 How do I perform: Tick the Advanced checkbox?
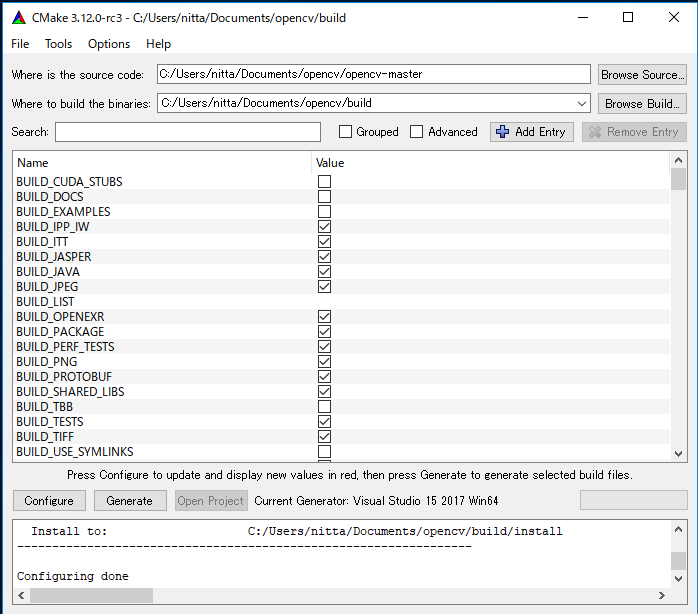[417, 132]
